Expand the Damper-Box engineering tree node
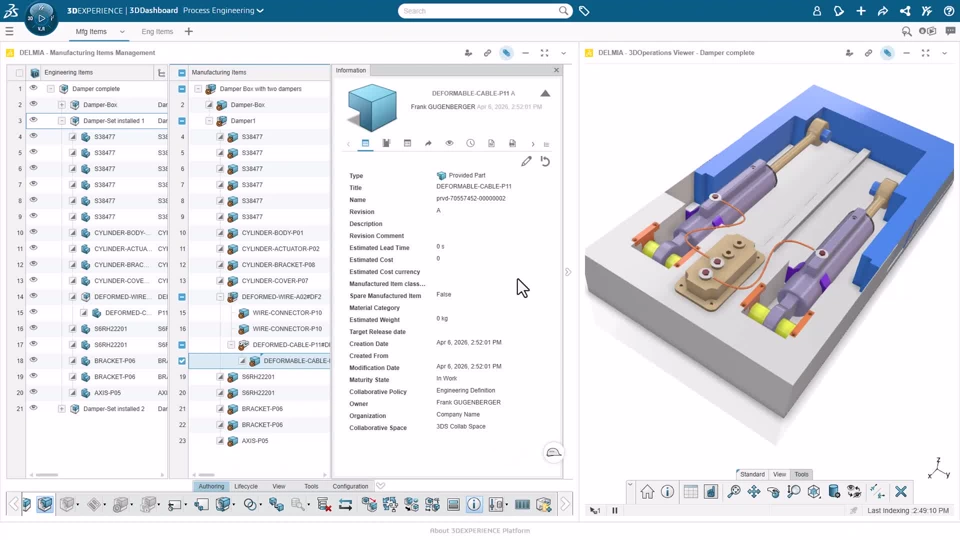This screenshot has height=540, width=960. pos(61,105)
